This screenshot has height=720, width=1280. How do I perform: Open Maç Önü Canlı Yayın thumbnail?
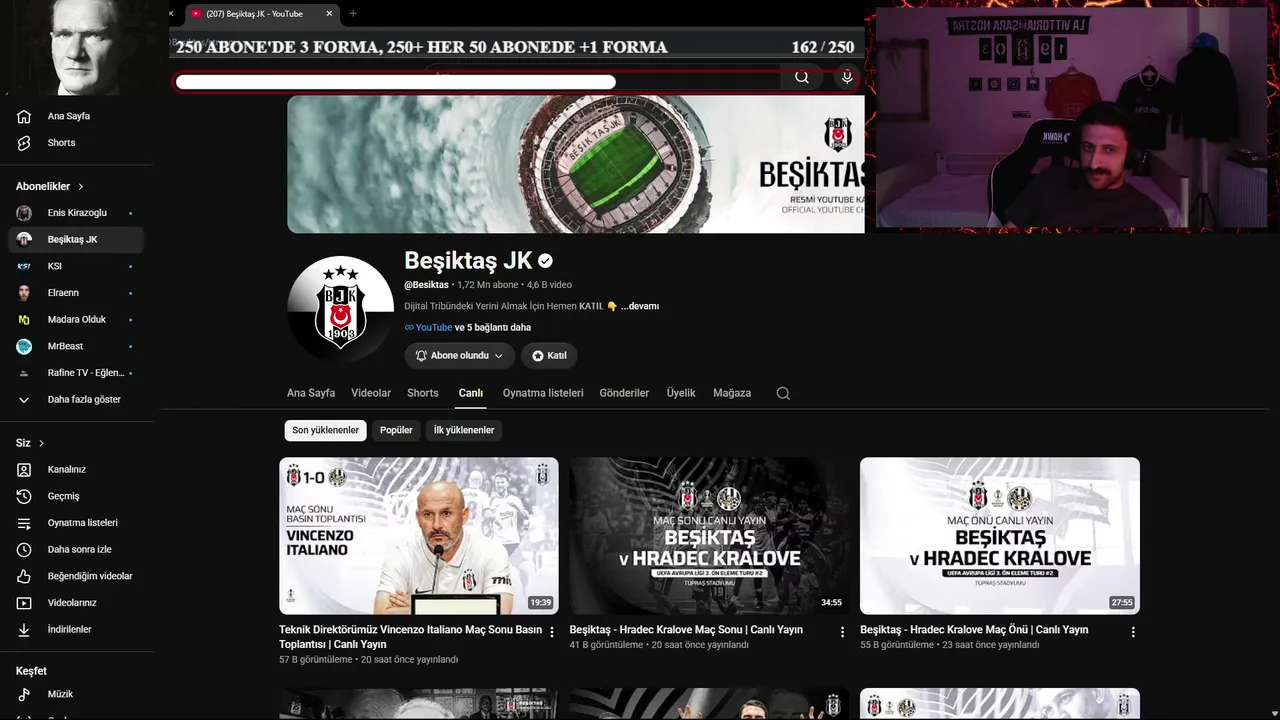(x=1000, y=536)
